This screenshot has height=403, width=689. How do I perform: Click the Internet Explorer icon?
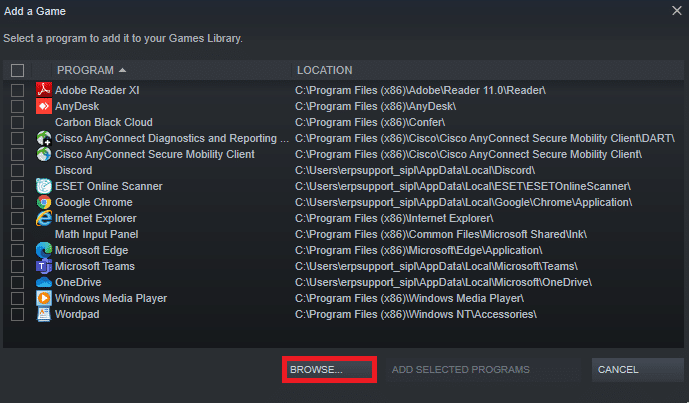[44, 218]
